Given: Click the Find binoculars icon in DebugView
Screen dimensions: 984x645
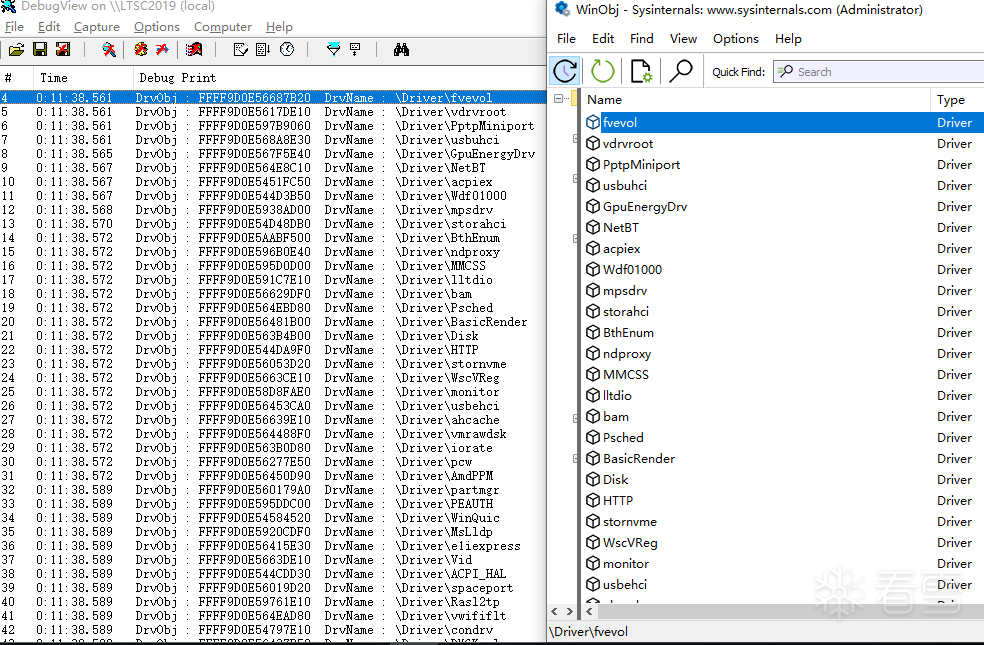Looking at the screenshot, I should pyautogui.click(x=402, y=50).
